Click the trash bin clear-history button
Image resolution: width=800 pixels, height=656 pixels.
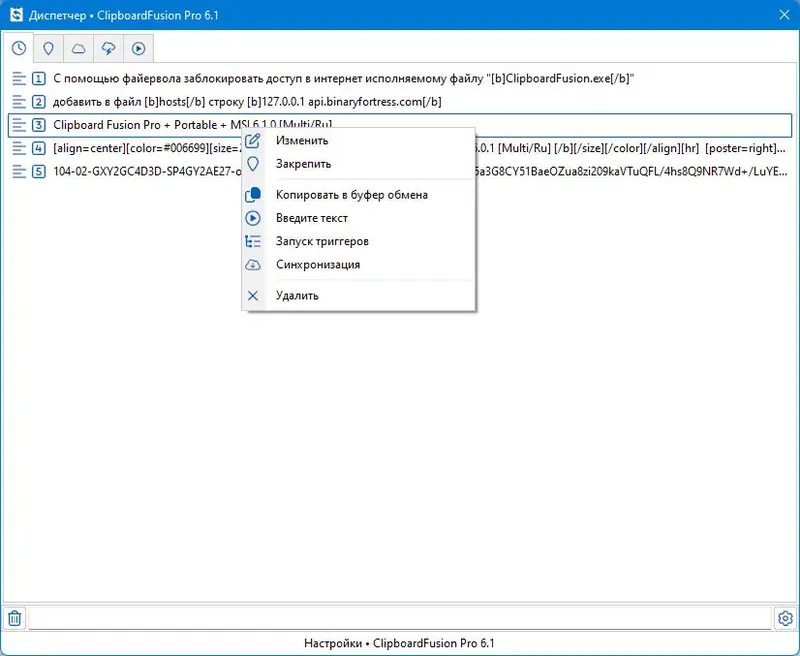point(15,618)
